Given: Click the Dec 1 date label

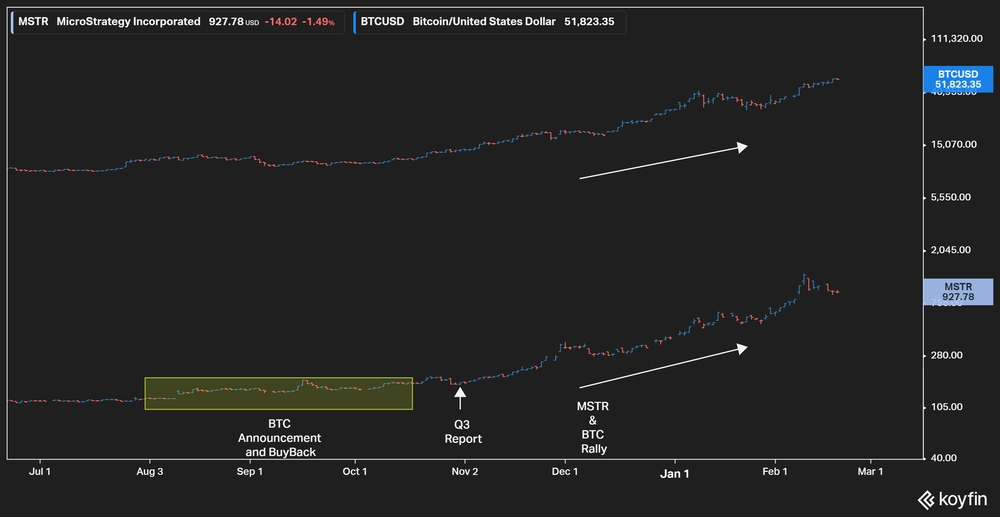Looking at the screenshot, I should coord(565,472).
